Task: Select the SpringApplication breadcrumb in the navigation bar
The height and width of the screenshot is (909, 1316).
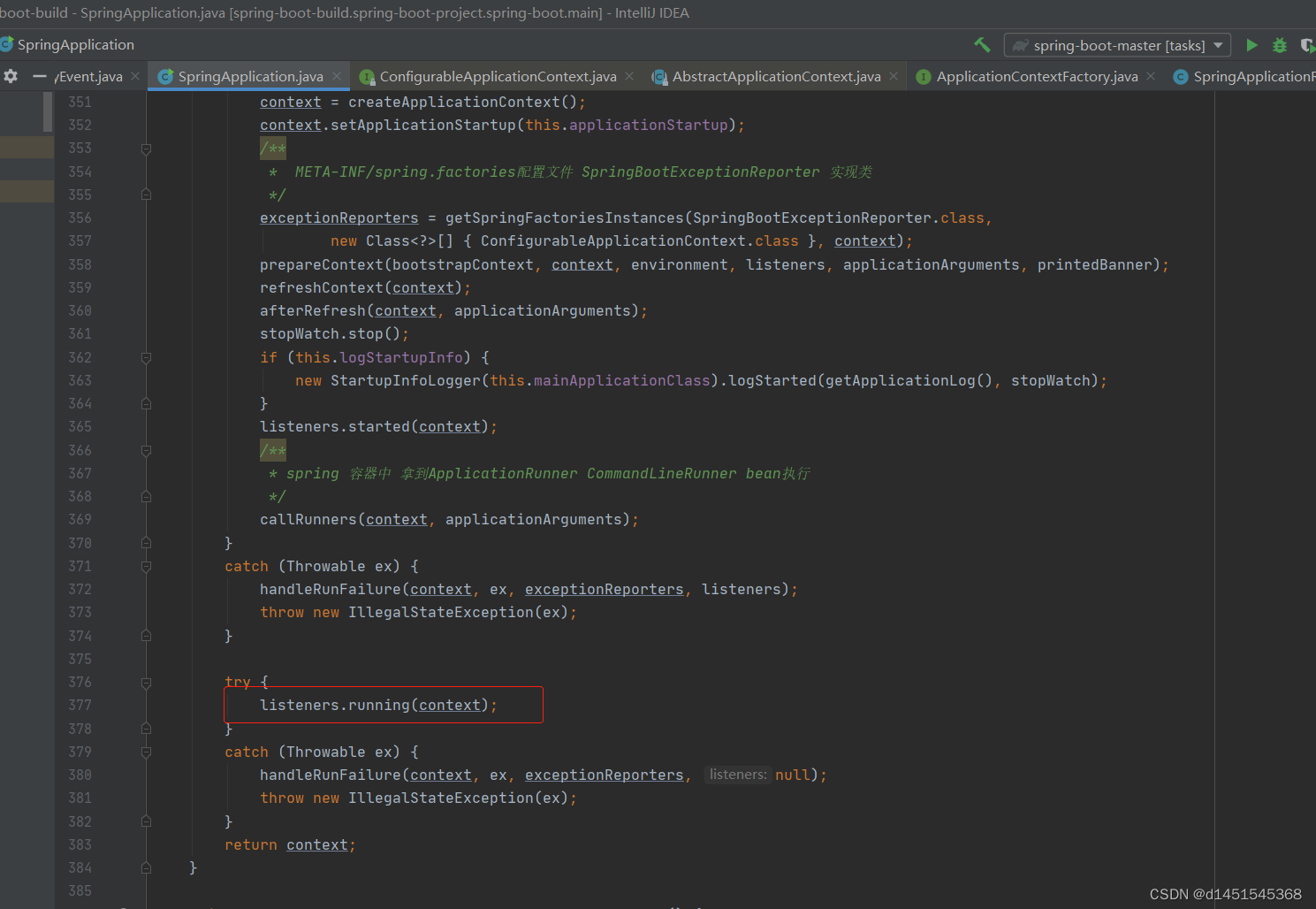Action: pyautogui.click(x=76, y=44)
